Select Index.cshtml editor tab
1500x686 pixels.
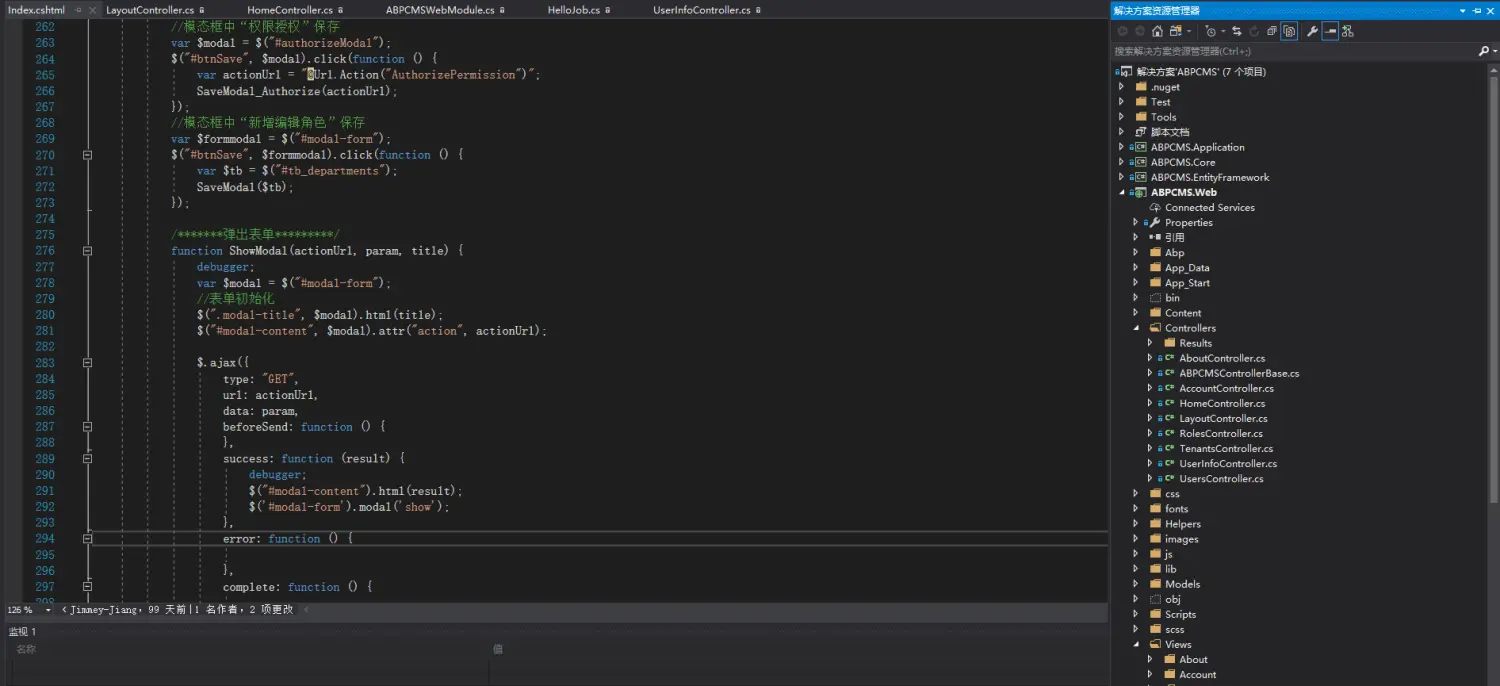[36, 10]
